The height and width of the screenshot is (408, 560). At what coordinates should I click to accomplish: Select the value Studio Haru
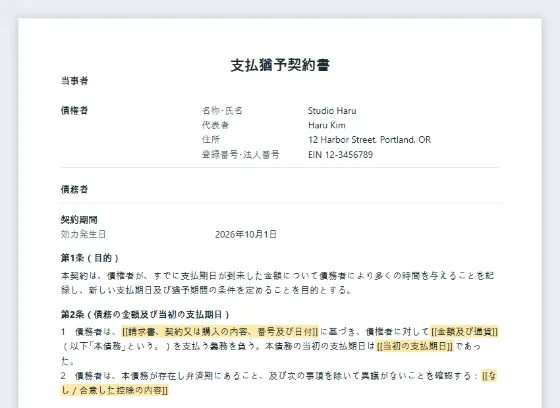coord(332,110)
